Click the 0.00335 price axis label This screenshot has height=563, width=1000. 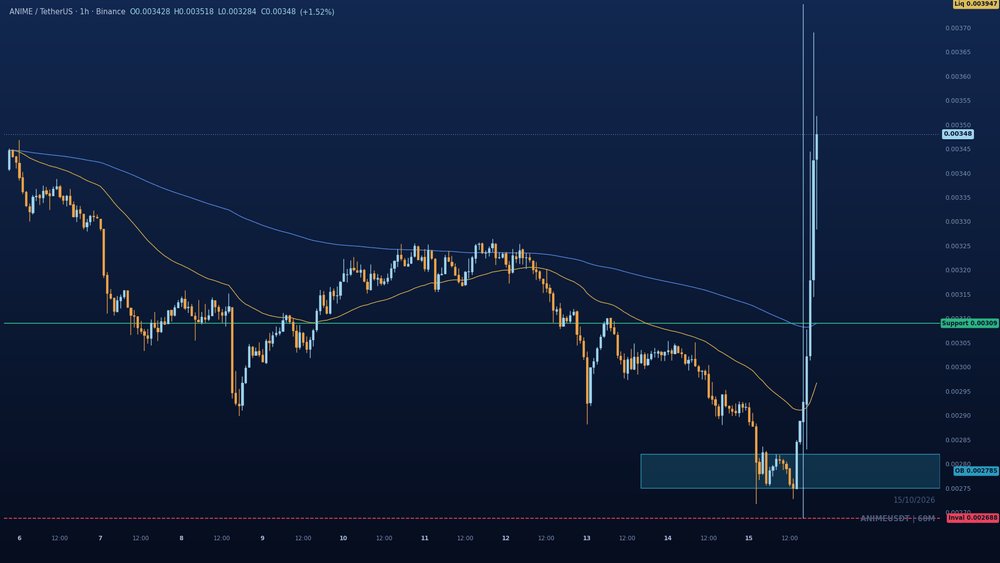[x=957, y=198]
